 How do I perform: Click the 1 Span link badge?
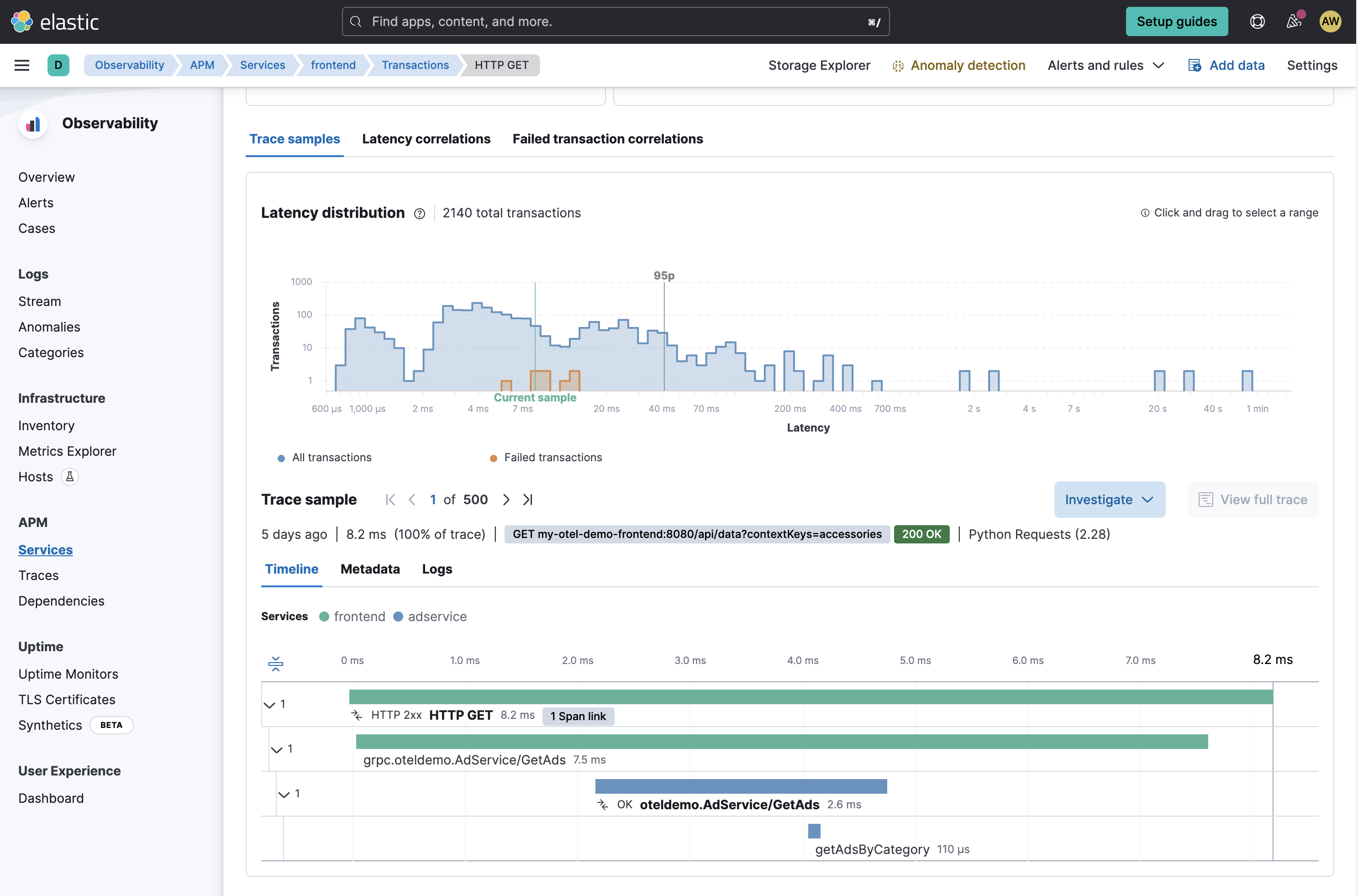click(578, 716)
